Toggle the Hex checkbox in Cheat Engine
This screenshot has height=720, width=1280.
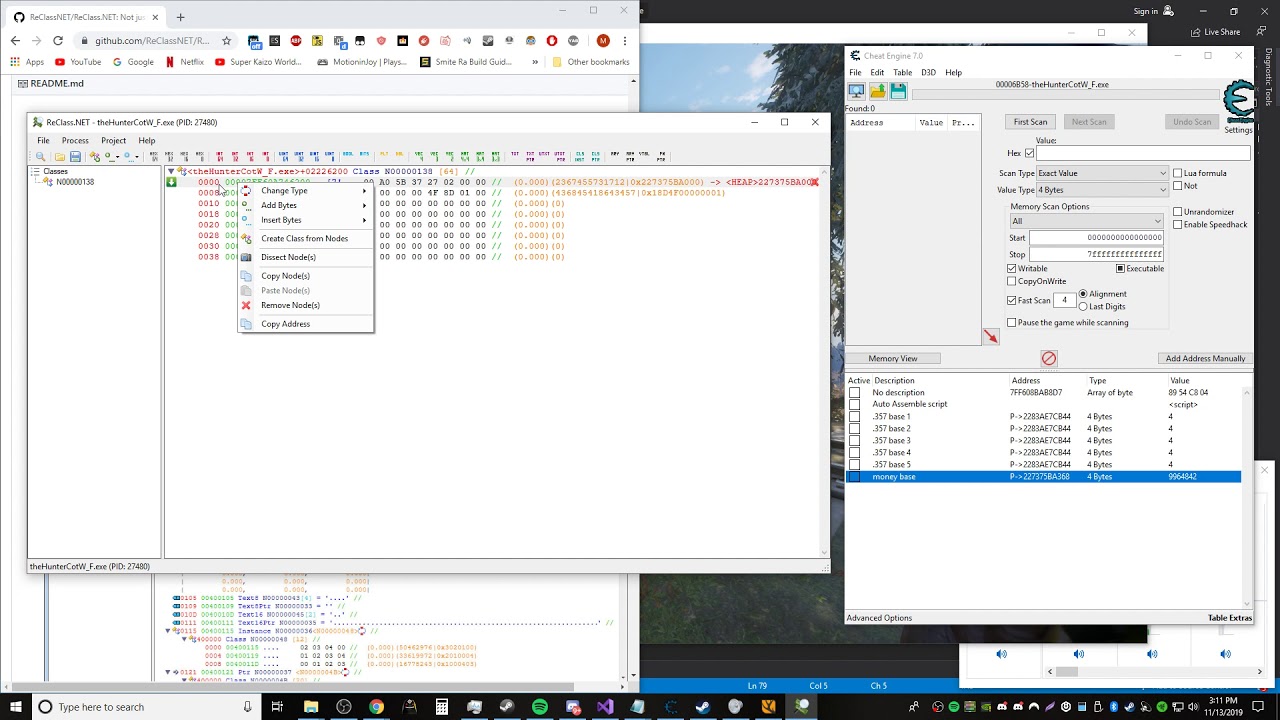click(x=1029, y=153)
